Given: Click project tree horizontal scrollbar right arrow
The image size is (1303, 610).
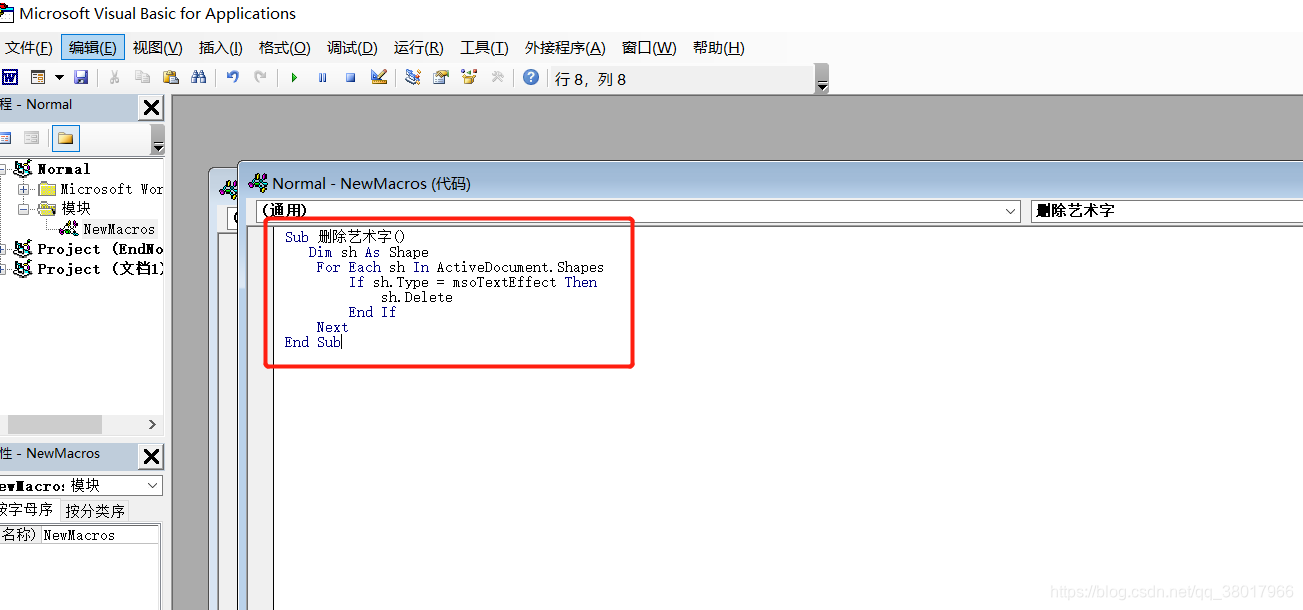Looking at the screenshot, I should pos(152,424).
